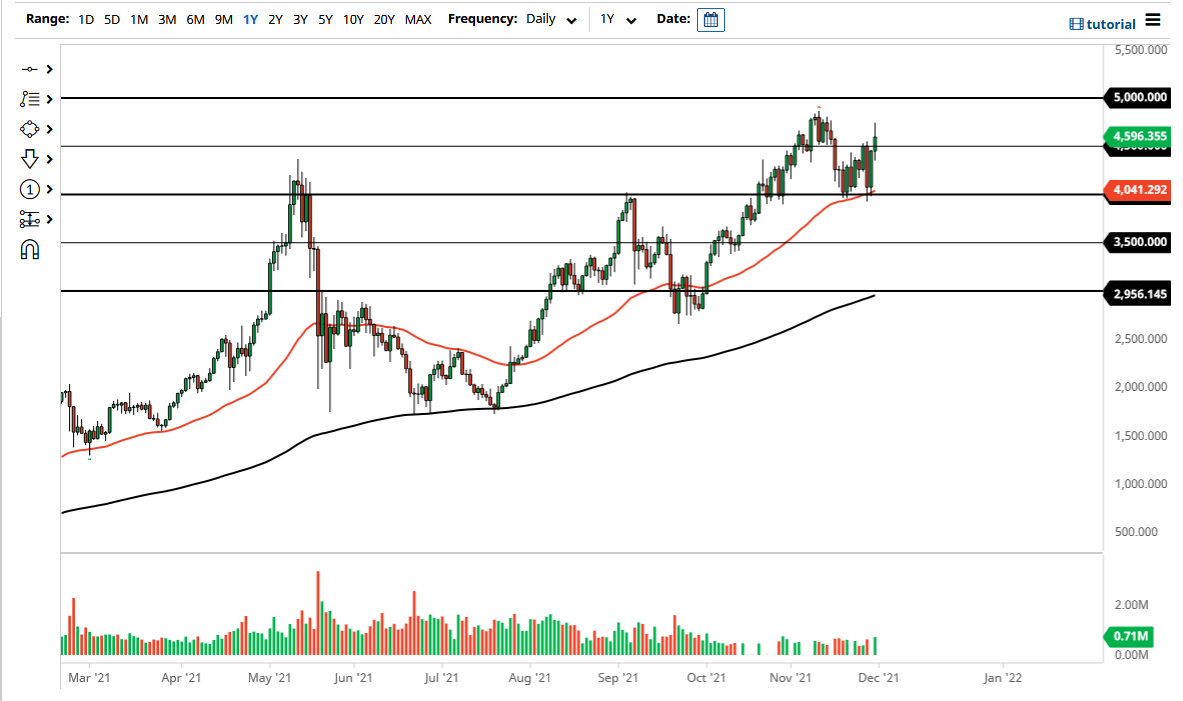Screen dimensions: 1183x701
Task: Select the shape drawing tool
Action: [30, 129]
